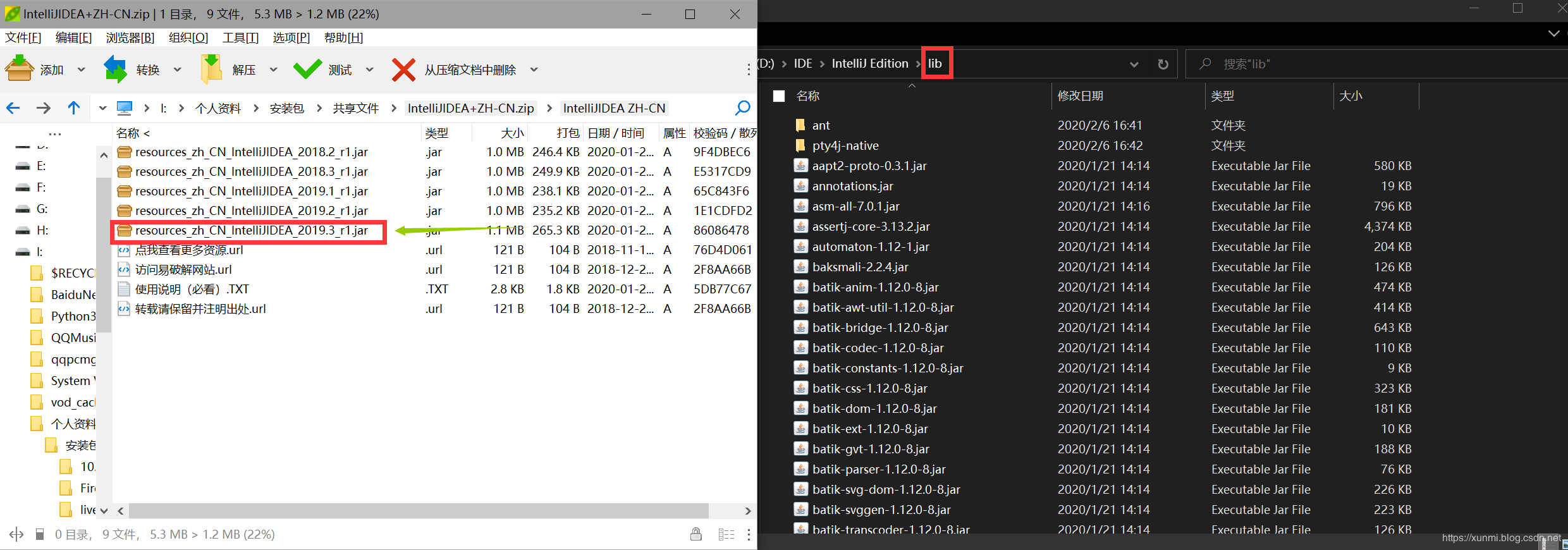The image size is (1568, 550).
Task: Sort PeaZip list by 大小 column
Action: [x=512, y=133]
